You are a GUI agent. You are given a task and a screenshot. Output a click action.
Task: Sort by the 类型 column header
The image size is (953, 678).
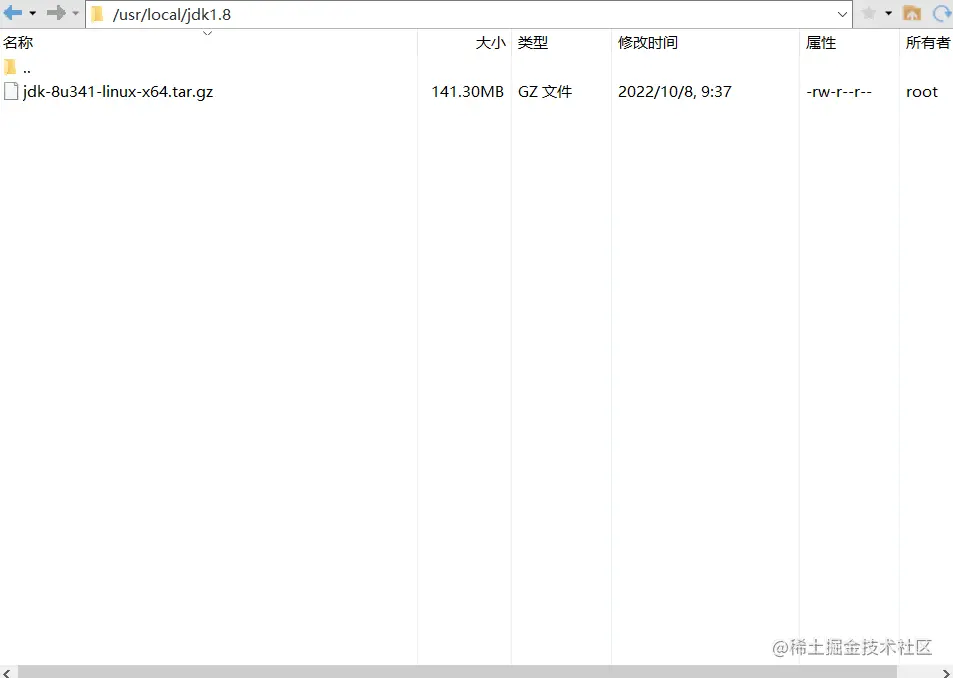[x=561, y=43]
